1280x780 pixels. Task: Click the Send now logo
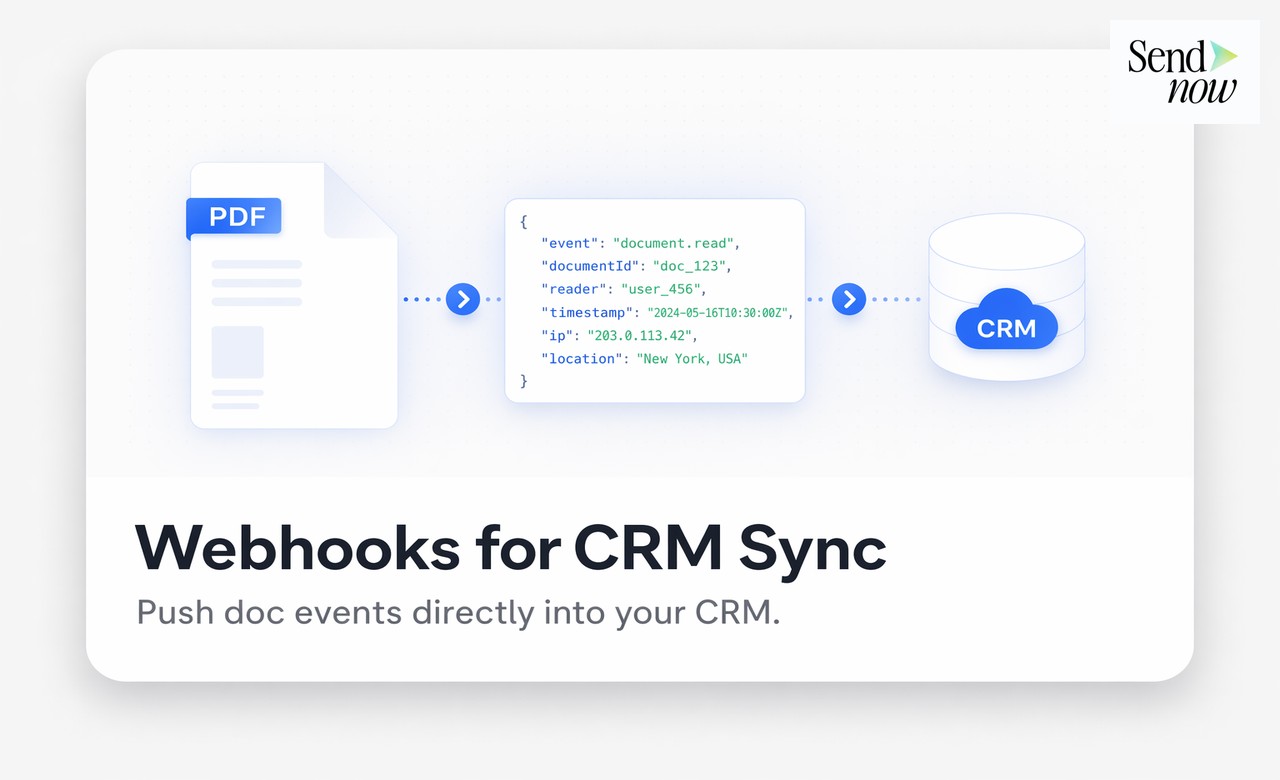pyautogui.click(x=1184, y=70)
